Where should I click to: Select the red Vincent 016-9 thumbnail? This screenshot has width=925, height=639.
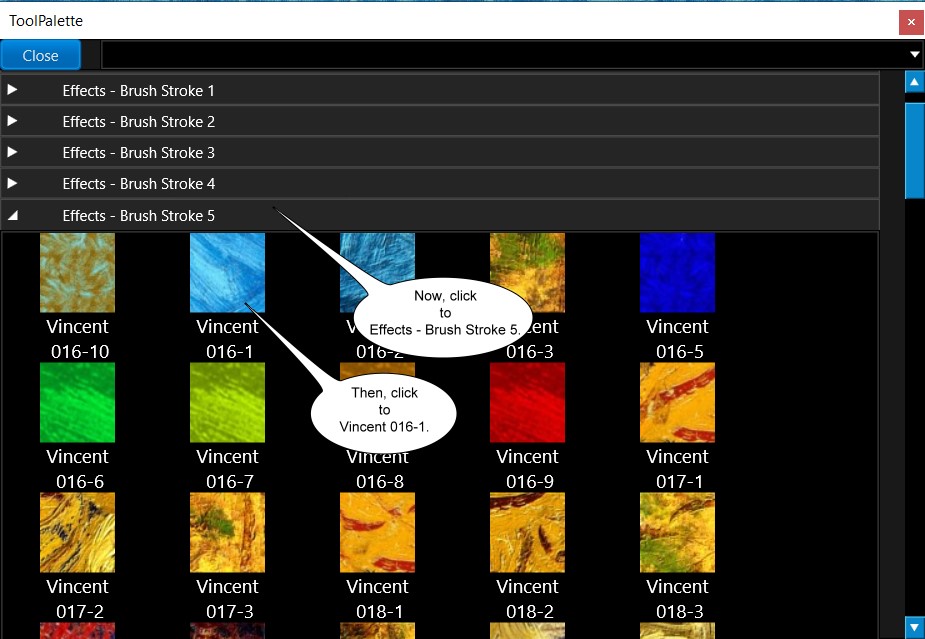click(527, 402)
